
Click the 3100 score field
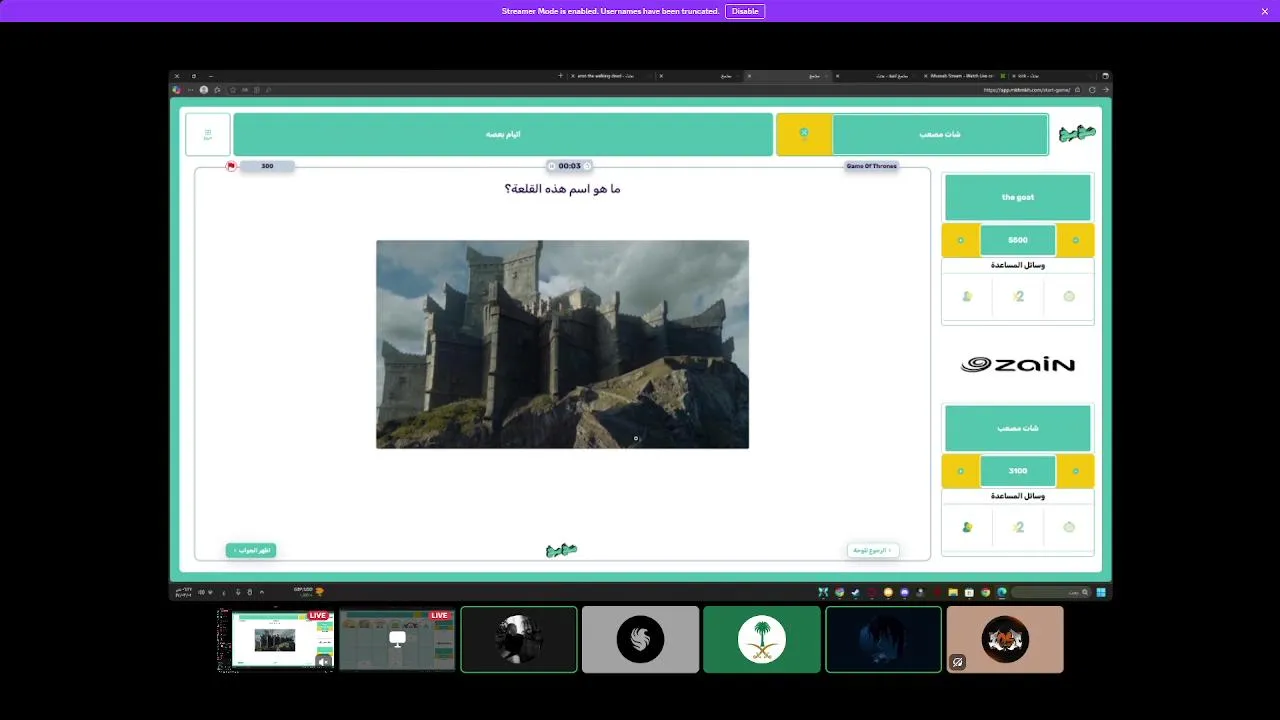point(1018,471)
